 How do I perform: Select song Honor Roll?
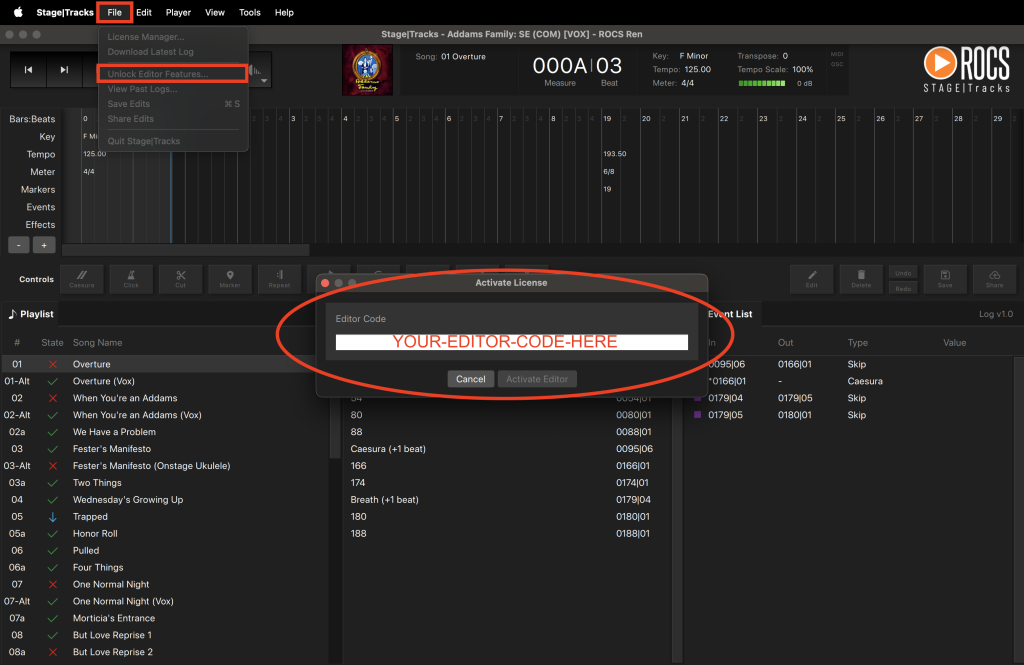tap(167, 534)
